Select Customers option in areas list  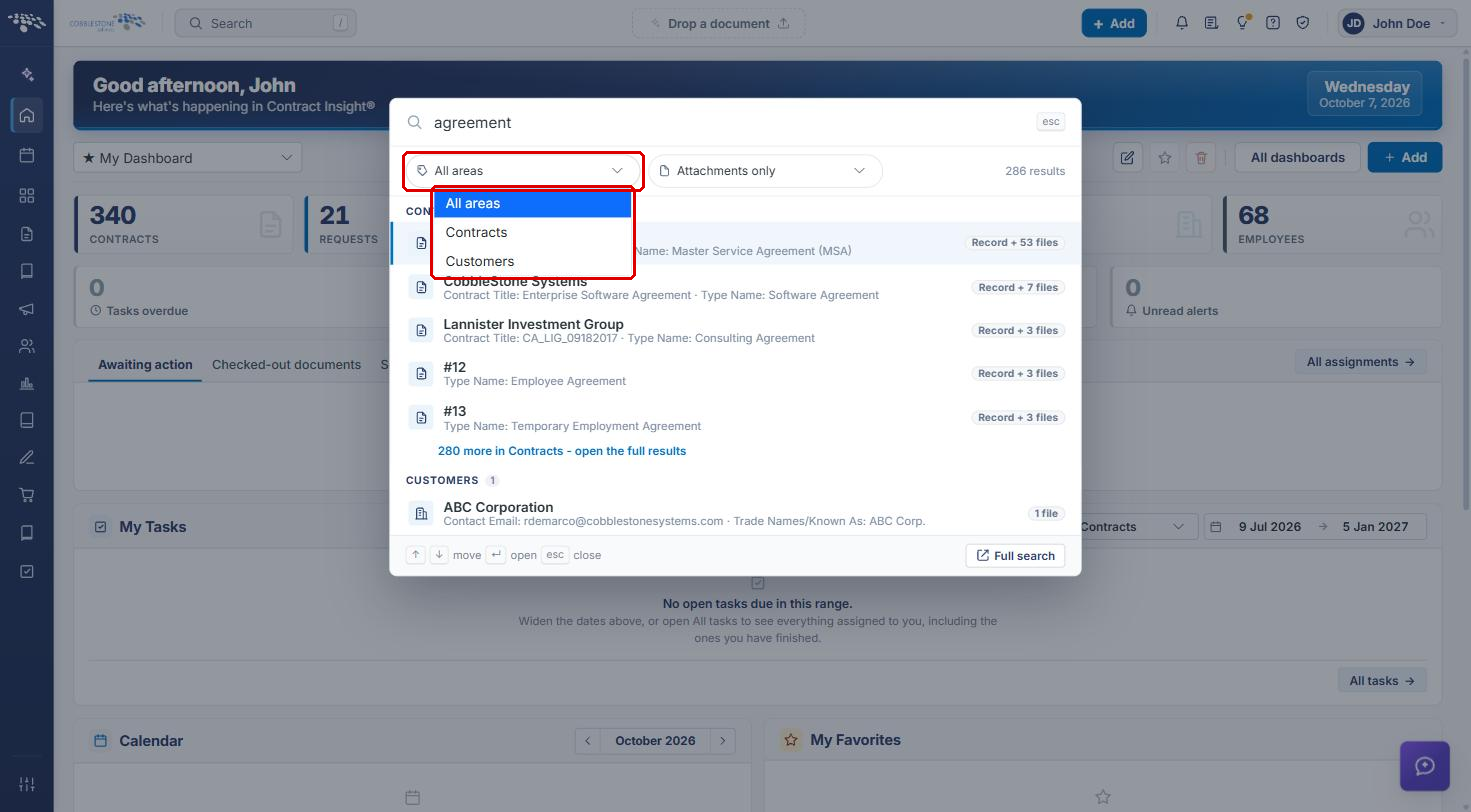click(x=532, y=261)
